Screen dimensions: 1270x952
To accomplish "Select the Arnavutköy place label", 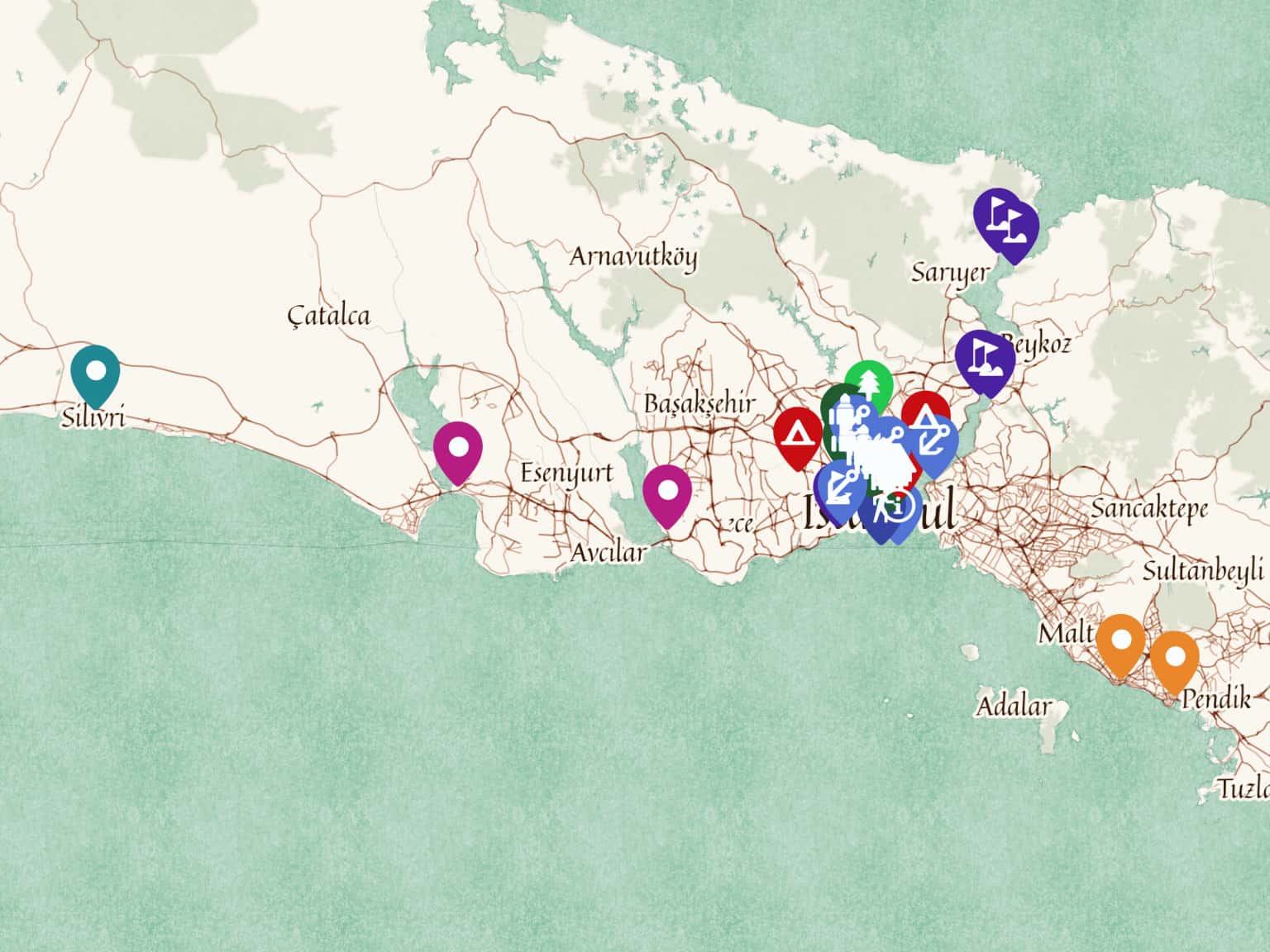I will point(633,257).
